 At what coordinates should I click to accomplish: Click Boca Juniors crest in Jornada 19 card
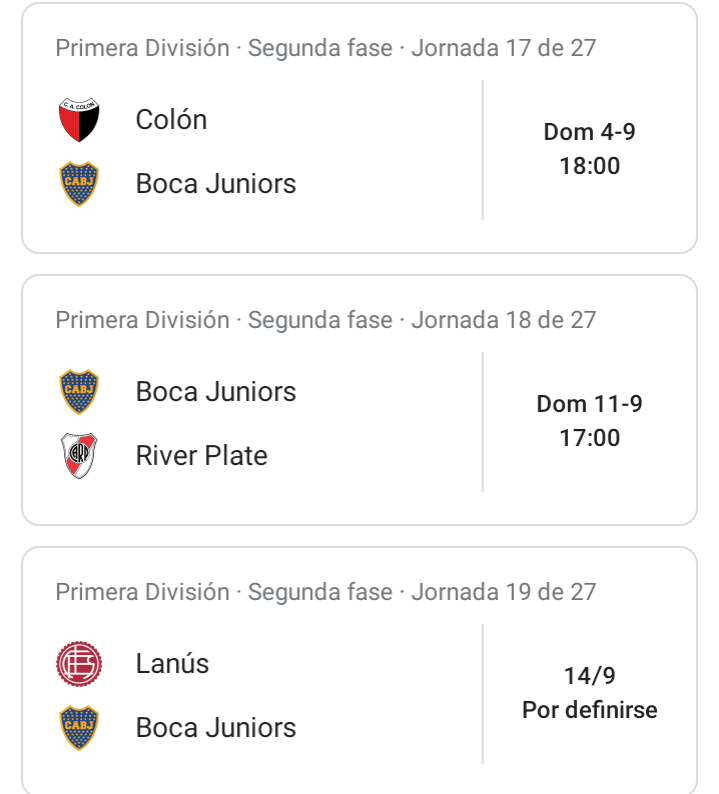[79, 727]
